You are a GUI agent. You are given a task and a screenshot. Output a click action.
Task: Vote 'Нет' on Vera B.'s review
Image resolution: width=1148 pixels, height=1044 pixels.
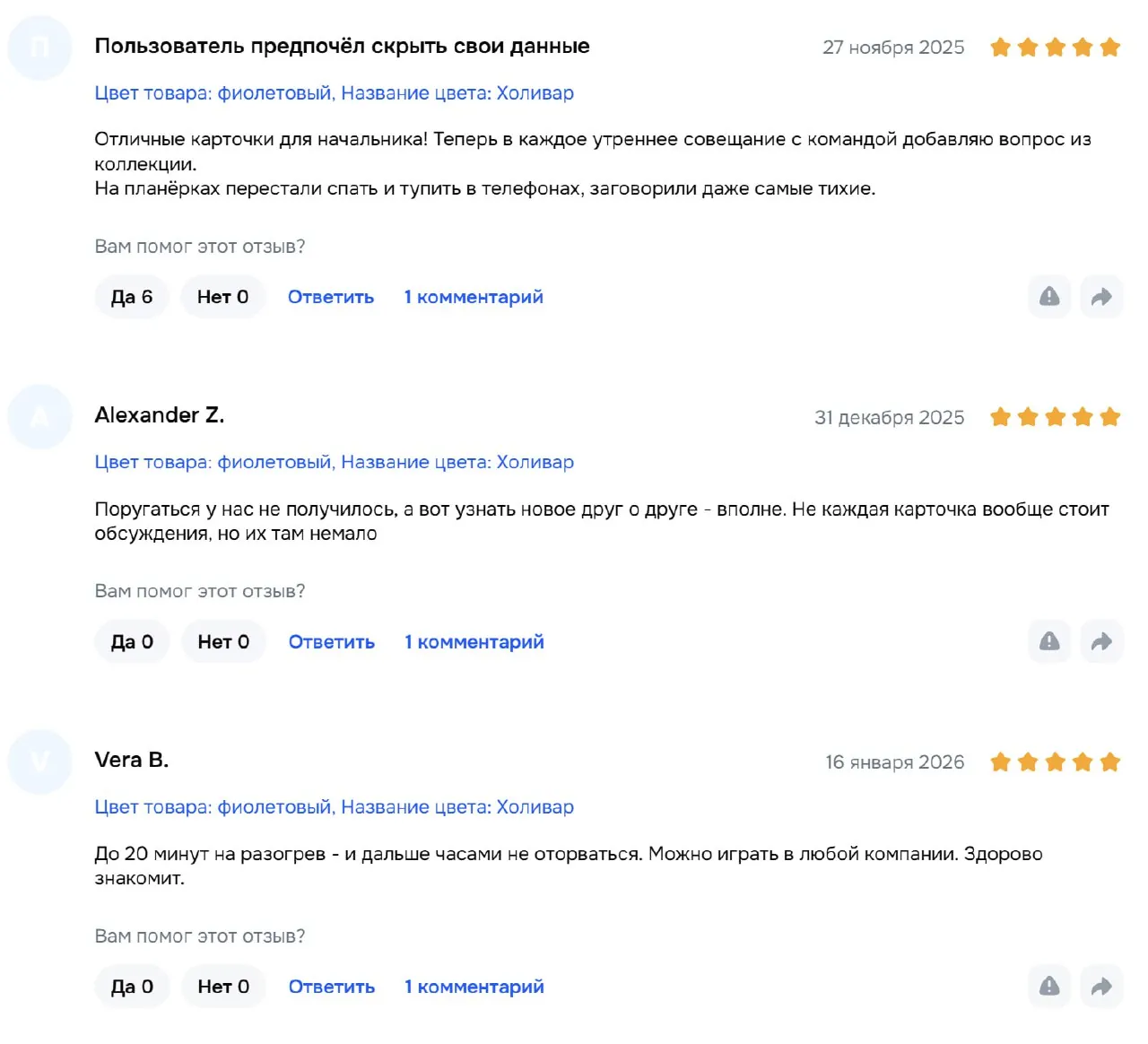[223, 987]
